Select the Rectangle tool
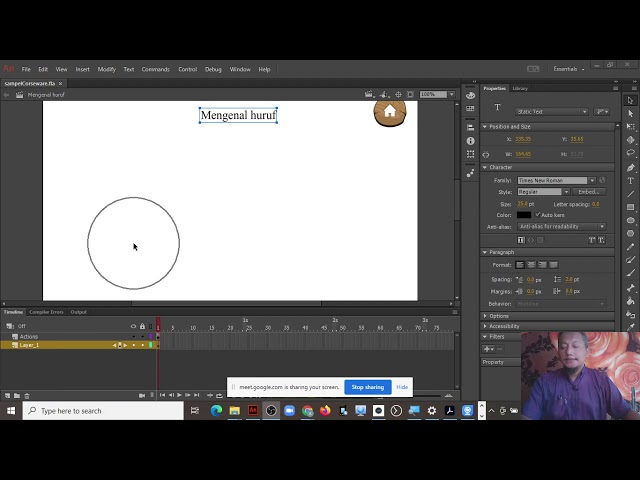The width and height of the screenshot is (640, 480). click(x=630, y=207)
